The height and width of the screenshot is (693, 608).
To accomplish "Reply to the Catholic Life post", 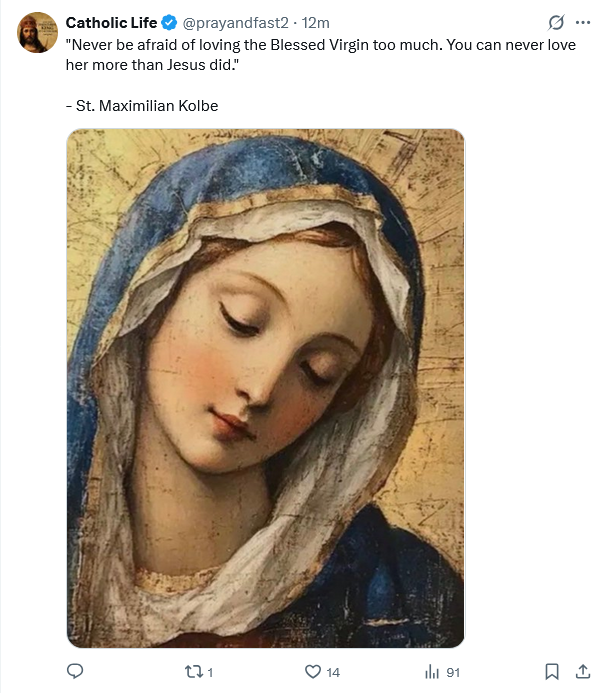I will (x=74, y=671).
